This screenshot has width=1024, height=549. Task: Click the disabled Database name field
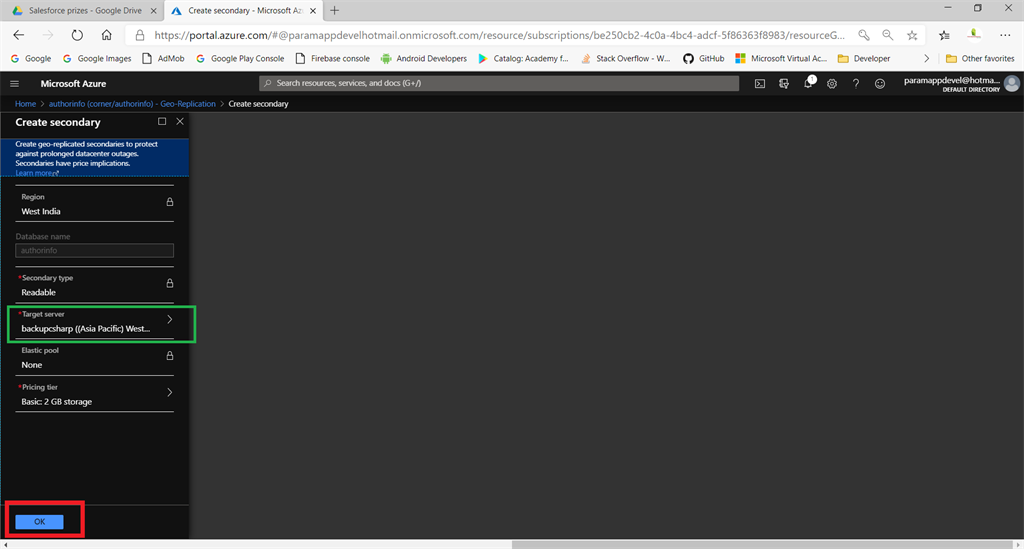point(95,250)
